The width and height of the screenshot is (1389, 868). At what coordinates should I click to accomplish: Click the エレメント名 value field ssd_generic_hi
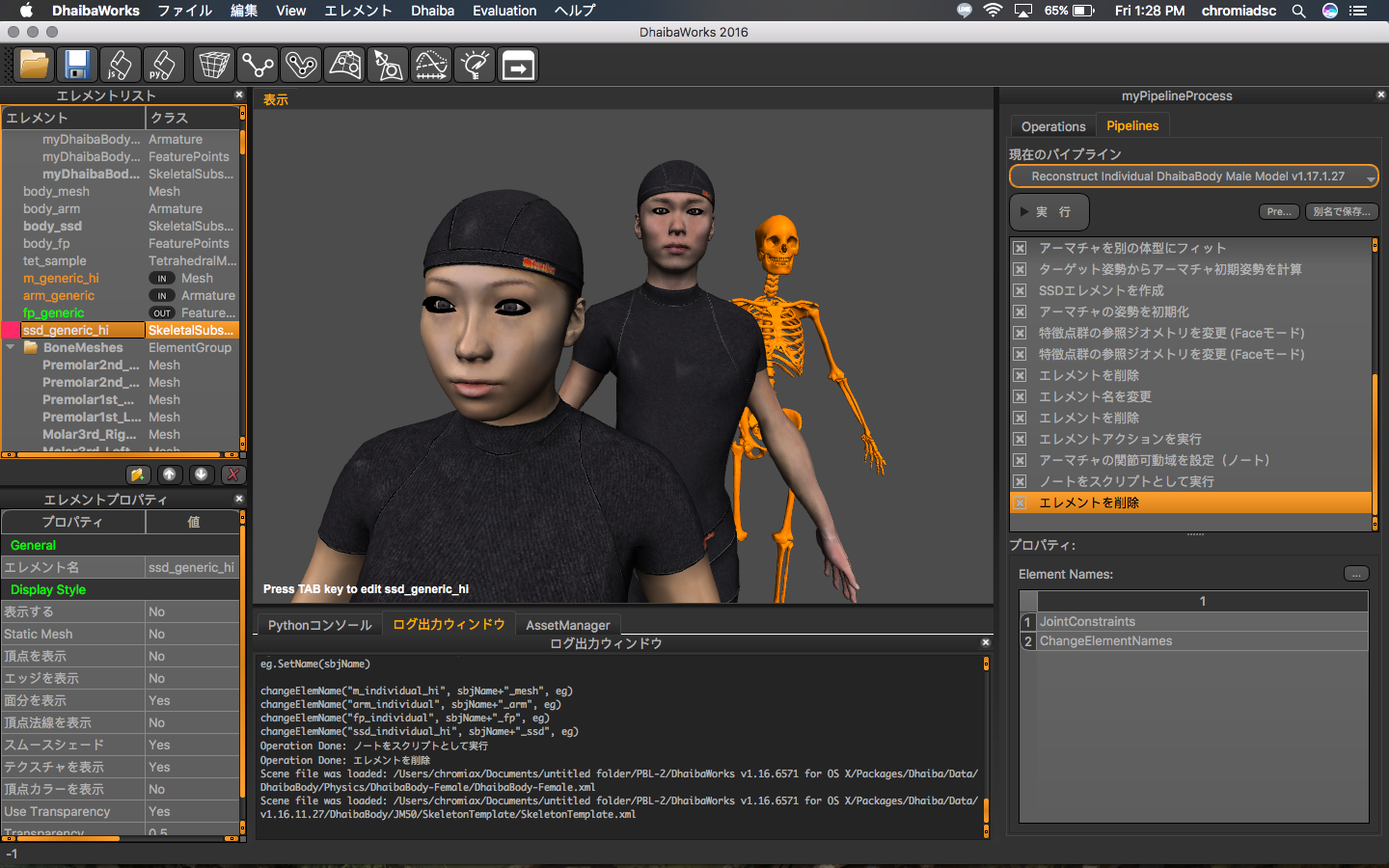pos(192,567)
